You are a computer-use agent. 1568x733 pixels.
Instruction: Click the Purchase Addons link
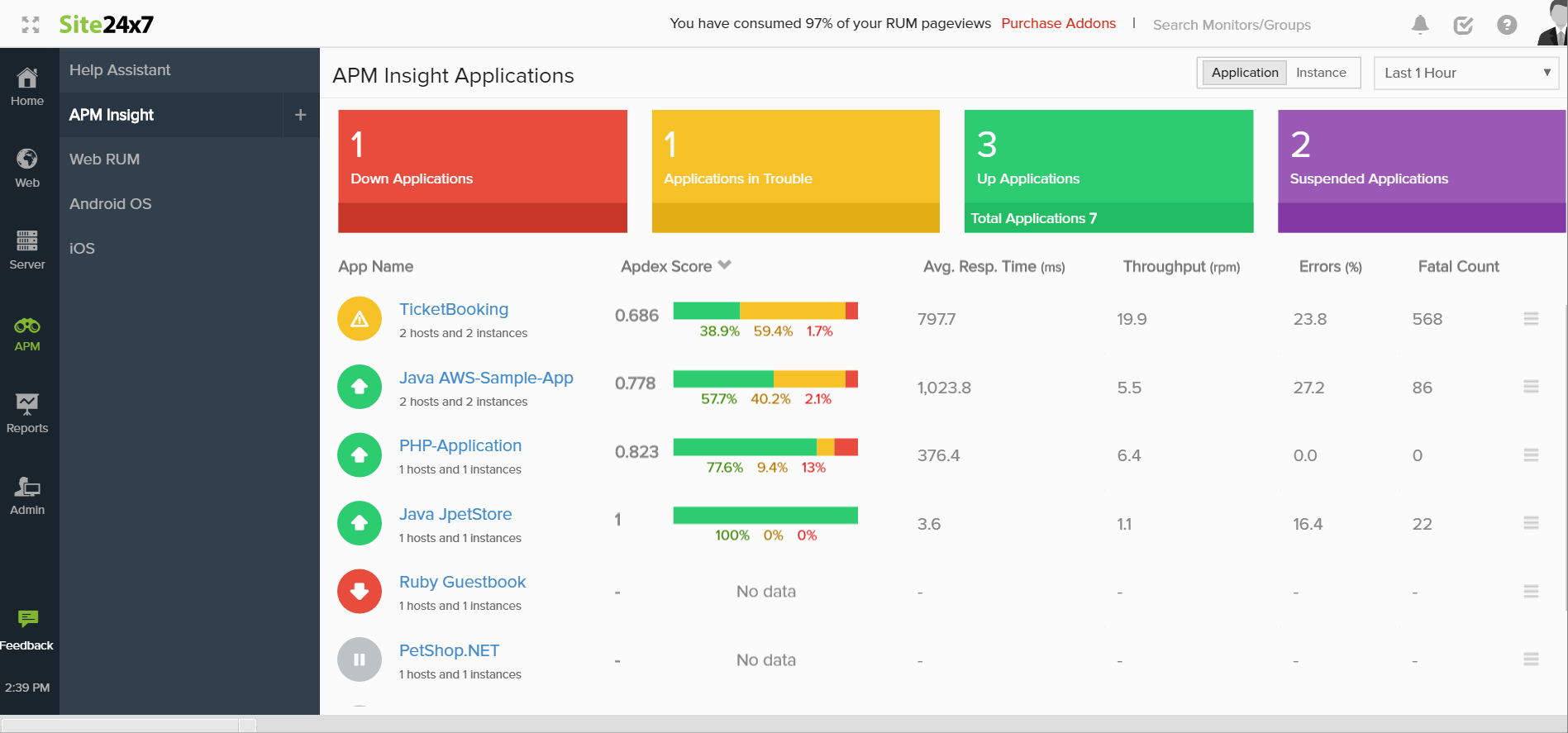coord(1058,23)
